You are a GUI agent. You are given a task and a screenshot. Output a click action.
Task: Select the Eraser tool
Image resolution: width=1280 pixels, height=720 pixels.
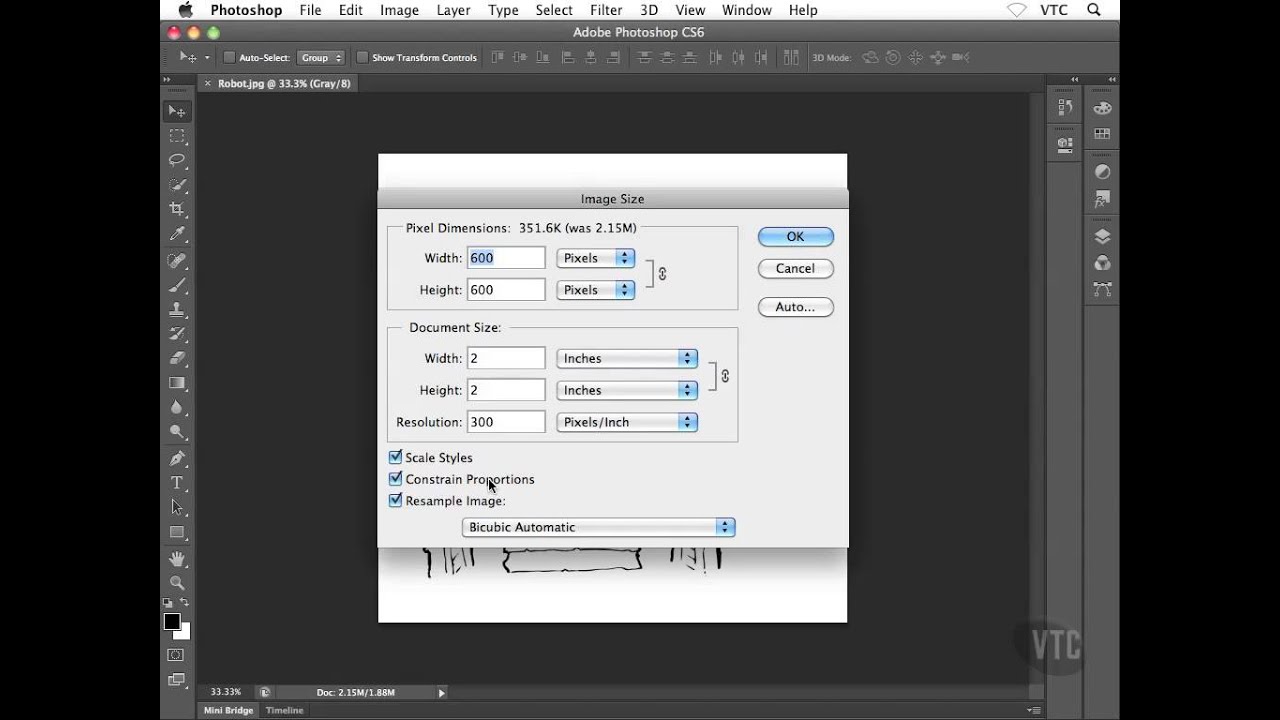(177, 358)
